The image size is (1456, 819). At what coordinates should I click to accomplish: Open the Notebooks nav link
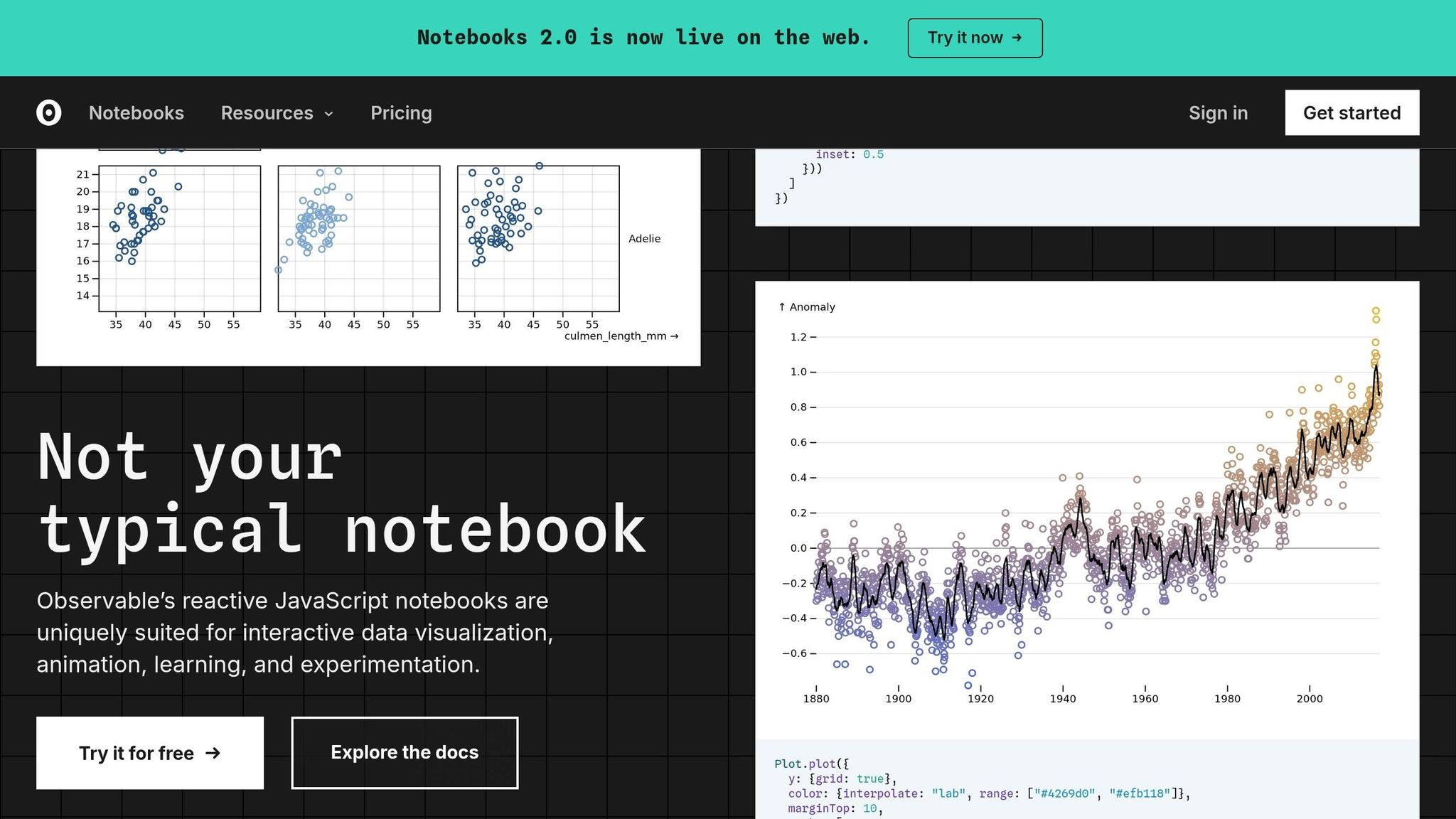tap(136, 113)
